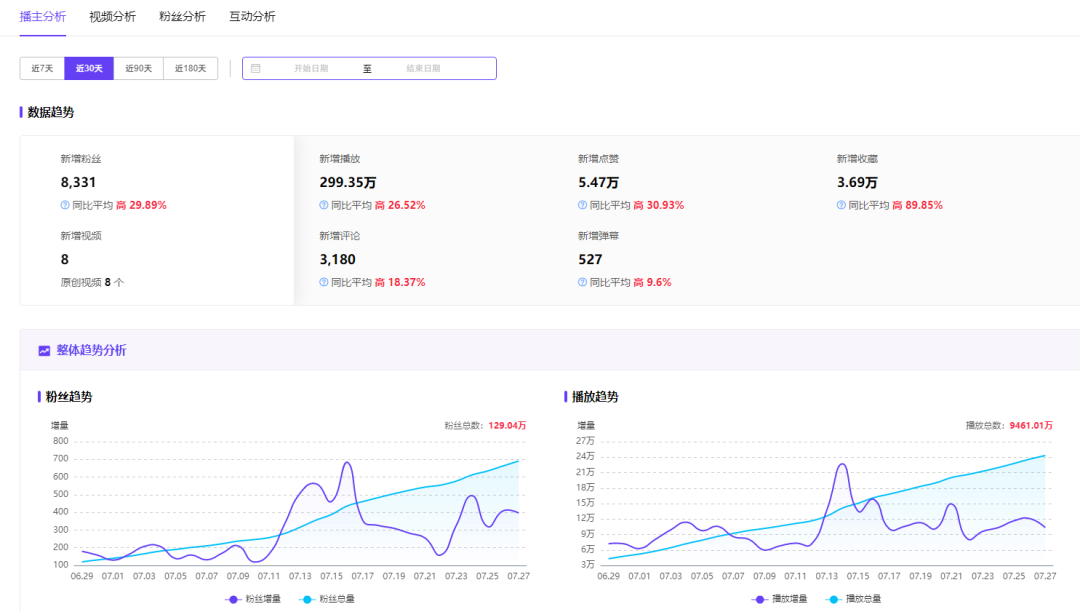Click the help icon beside 新增评论 同比平均
This screenshot has width=1080, height=612.
click(324, 282)
